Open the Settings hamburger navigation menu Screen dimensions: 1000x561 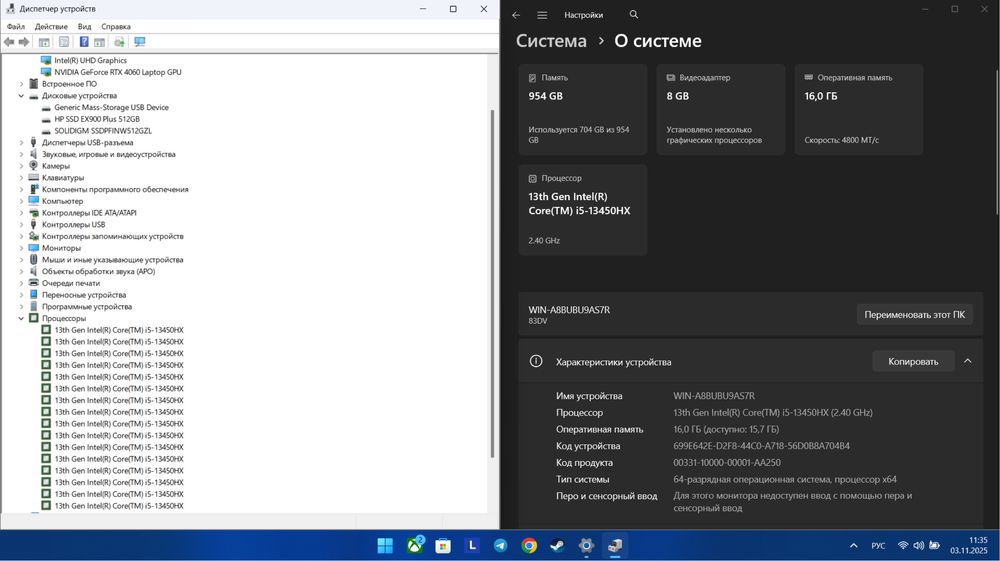[x=542, y=15]
